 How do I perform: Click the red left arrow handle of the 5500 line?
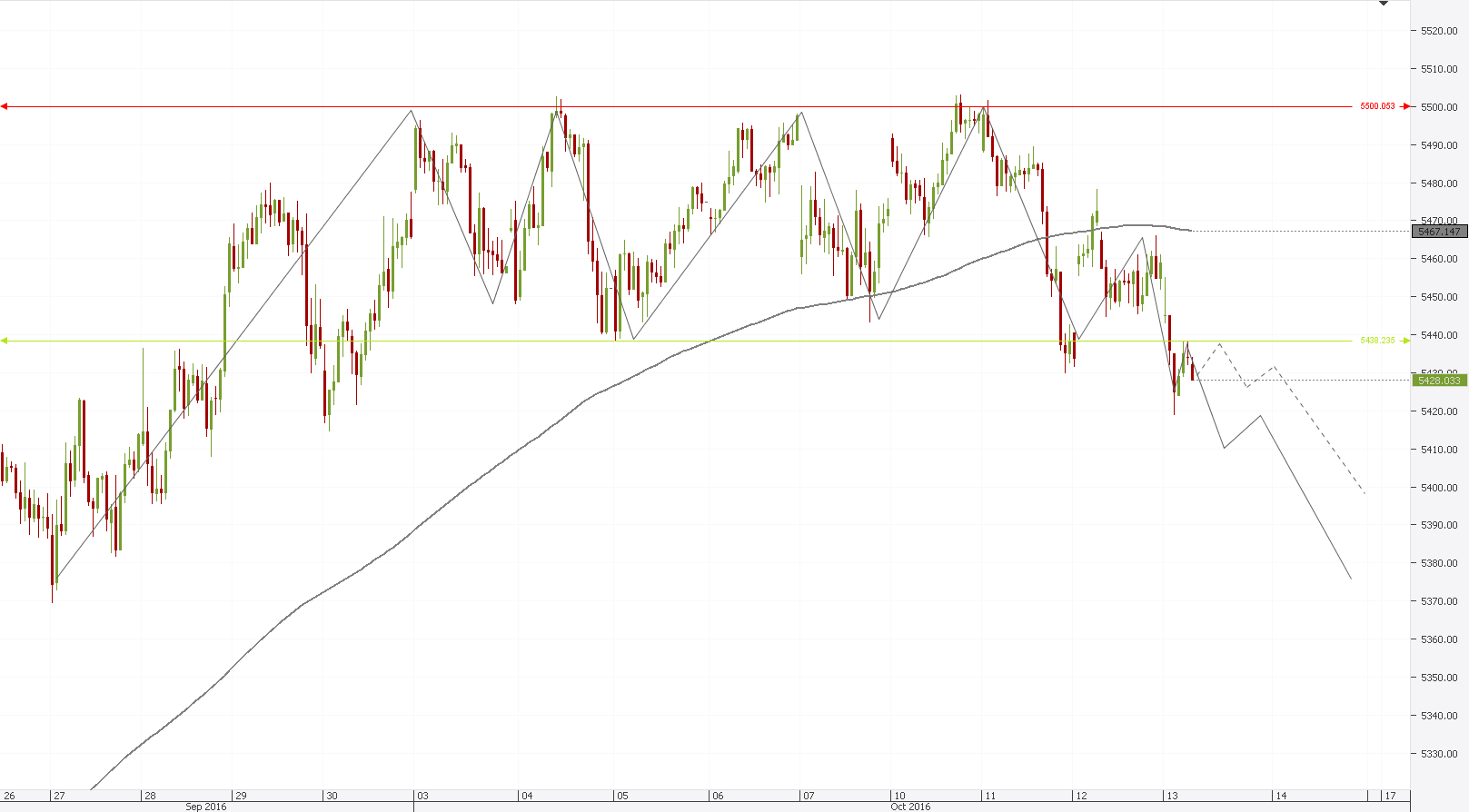[4, 106]
